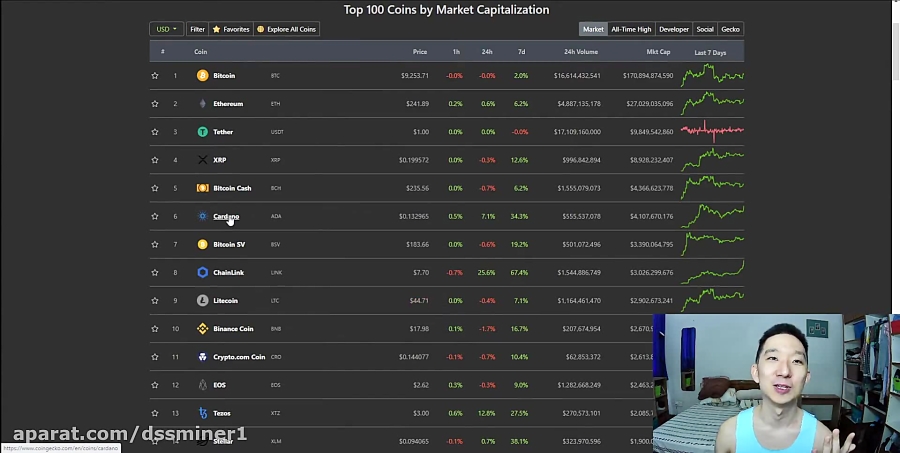This screenshot has height=453, width=900.
Task: Switch to the All-Time High tab
Action: click(x=631, y=29)
